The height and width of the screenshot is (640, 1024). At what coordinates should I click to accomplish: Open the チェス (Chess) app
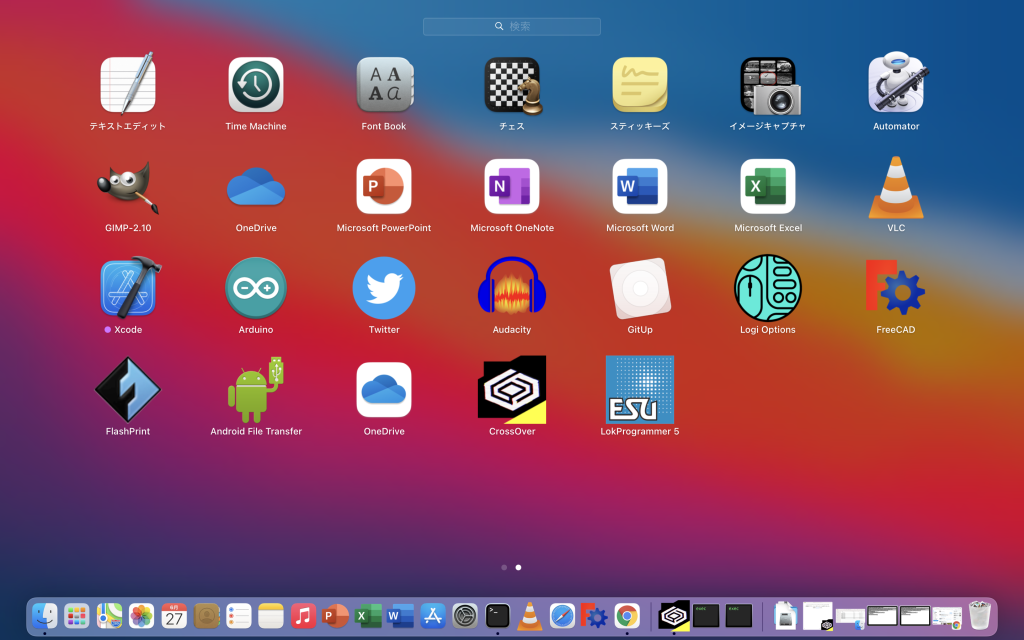click(x=512, y=85)
